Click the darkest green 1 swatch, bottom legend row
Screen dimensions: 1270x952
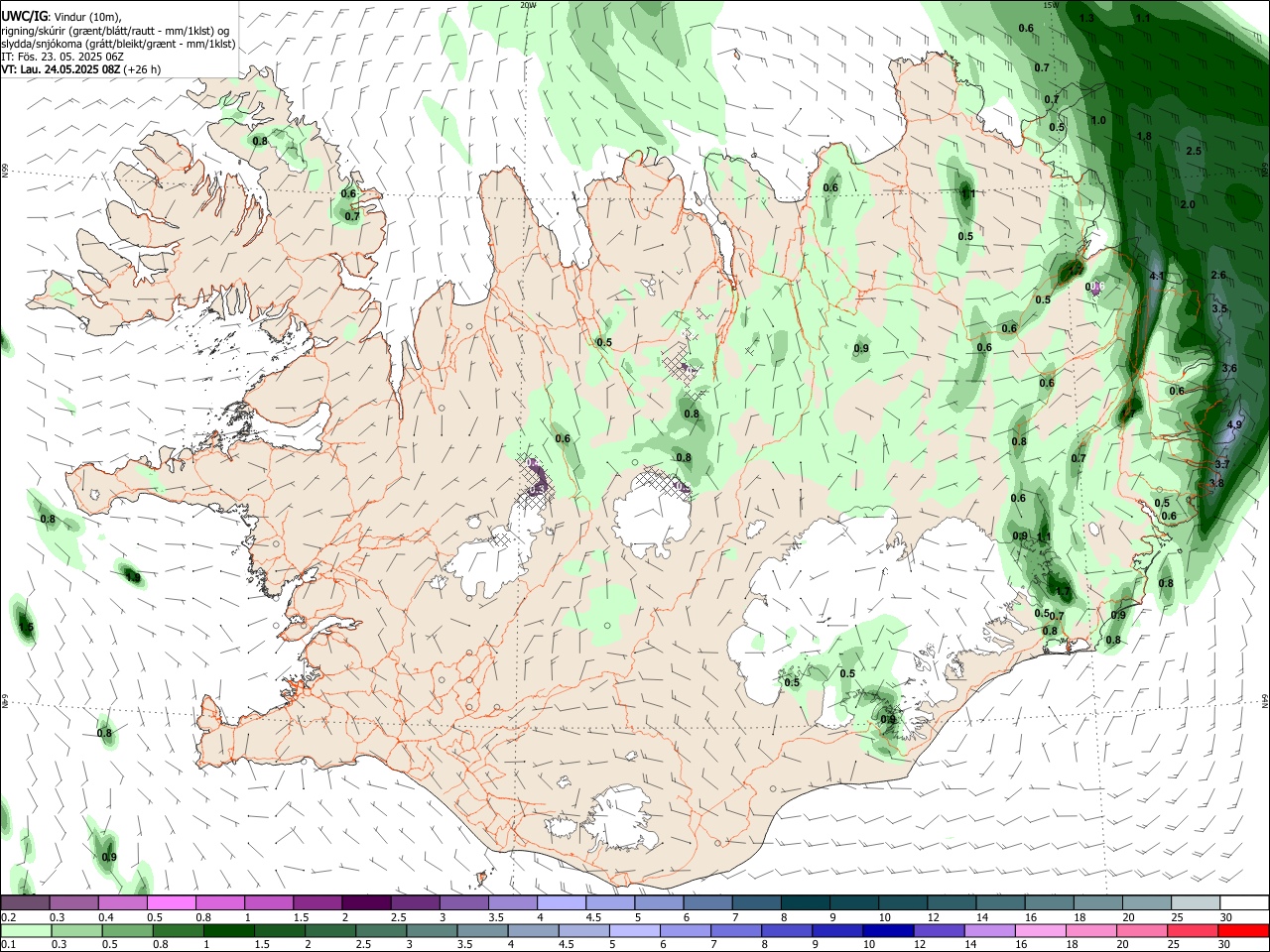pyautogui.click(x=229, y=930)
